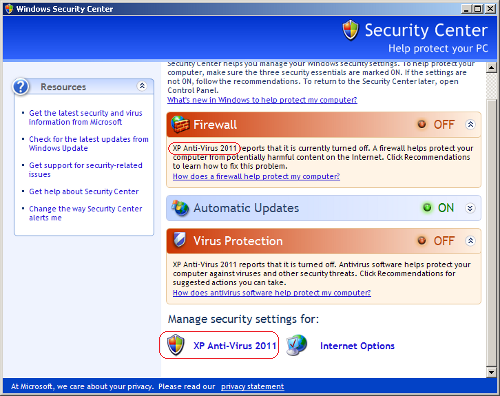Click the red Firewall OFF status indicator
This screenshot has width=500, height=396.
tap(422, 124)
